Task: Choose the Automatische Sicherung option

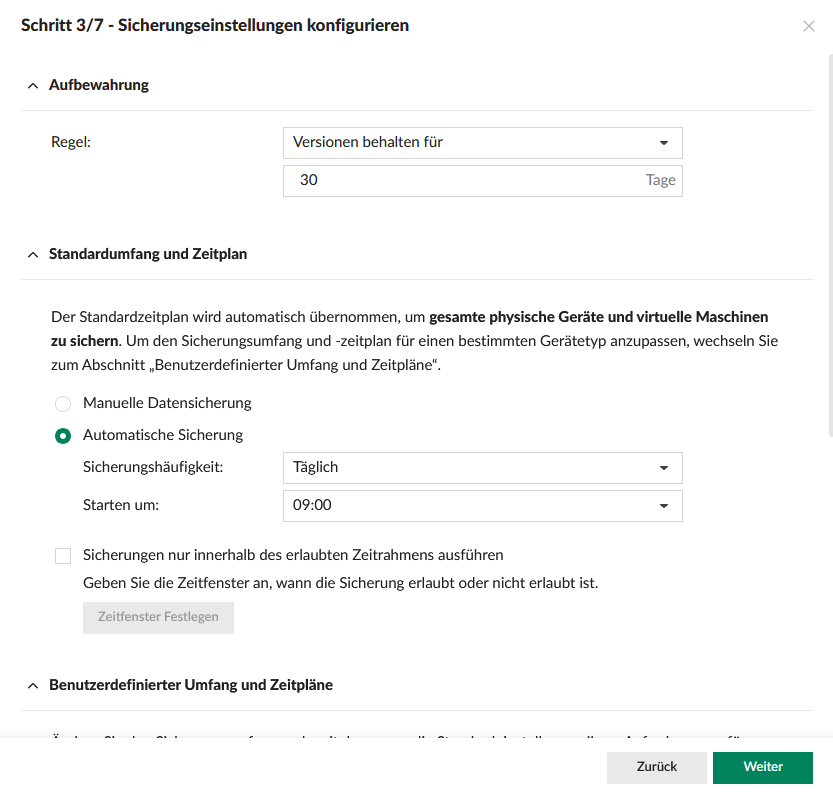Action: pyautogui.click(x=63, y=436)
